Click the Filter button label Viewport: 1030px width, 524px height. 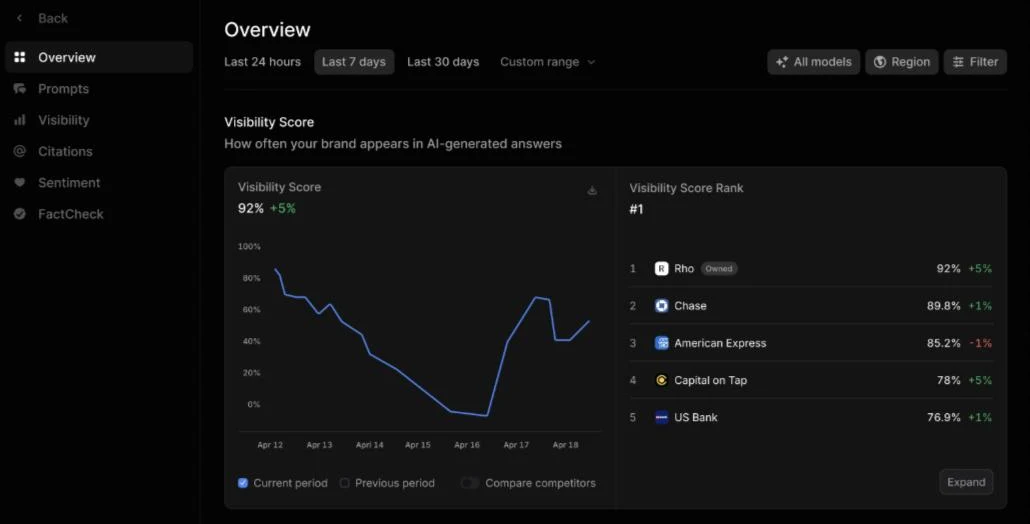983,62
